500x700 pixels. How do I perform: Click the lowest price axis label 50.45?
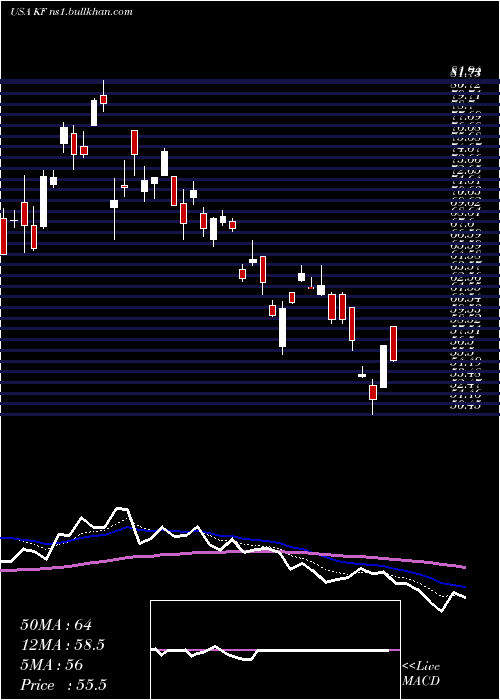click(465, 405)
